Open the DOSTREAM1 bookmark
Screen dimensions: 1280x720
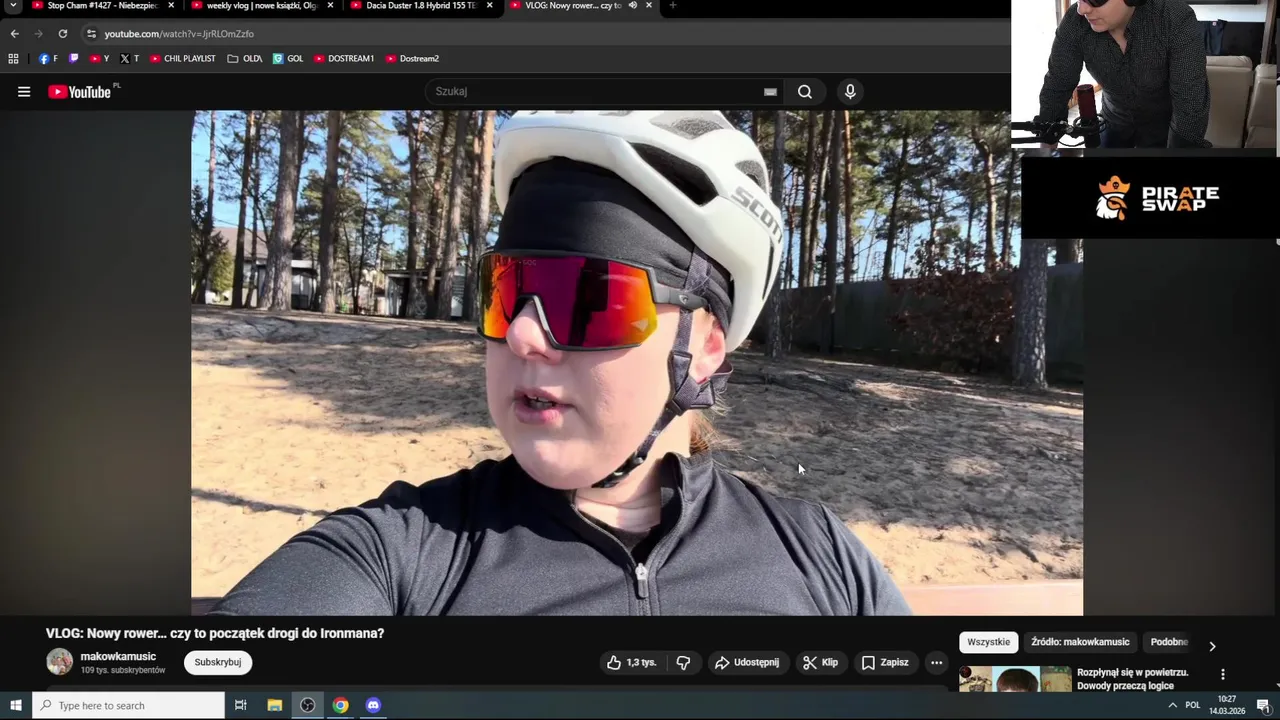pos(344,59)
